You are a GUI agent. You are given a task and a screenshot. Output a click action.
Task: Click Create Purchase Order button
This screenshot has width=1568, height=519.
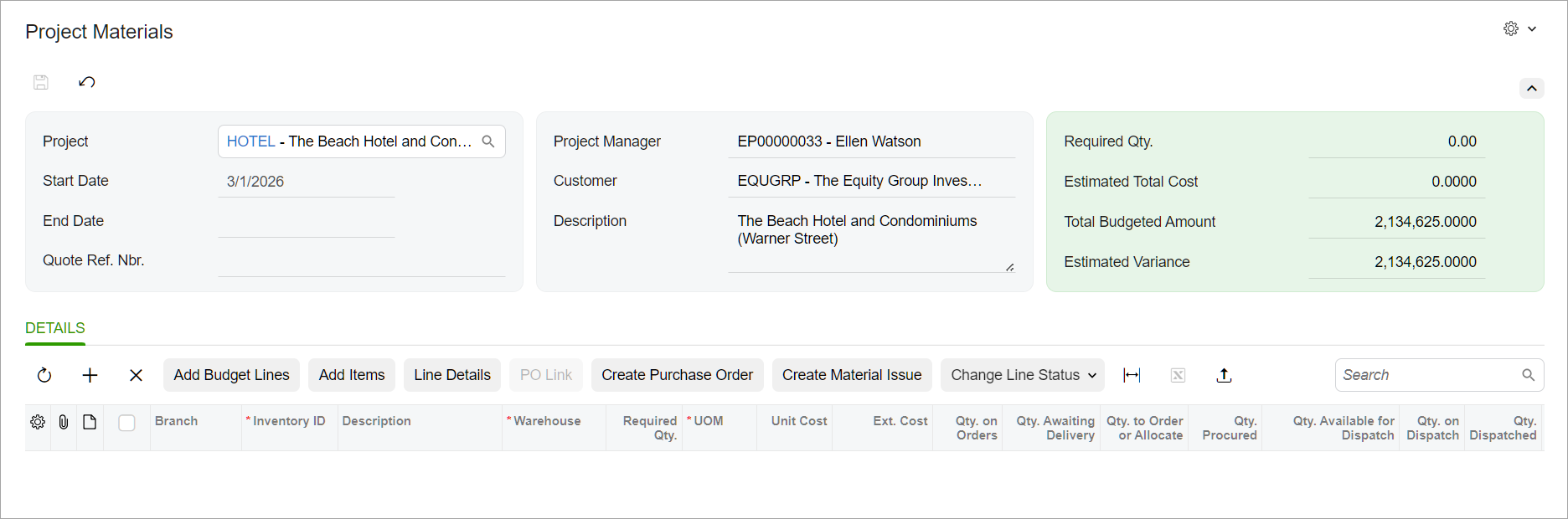(677, 375)
